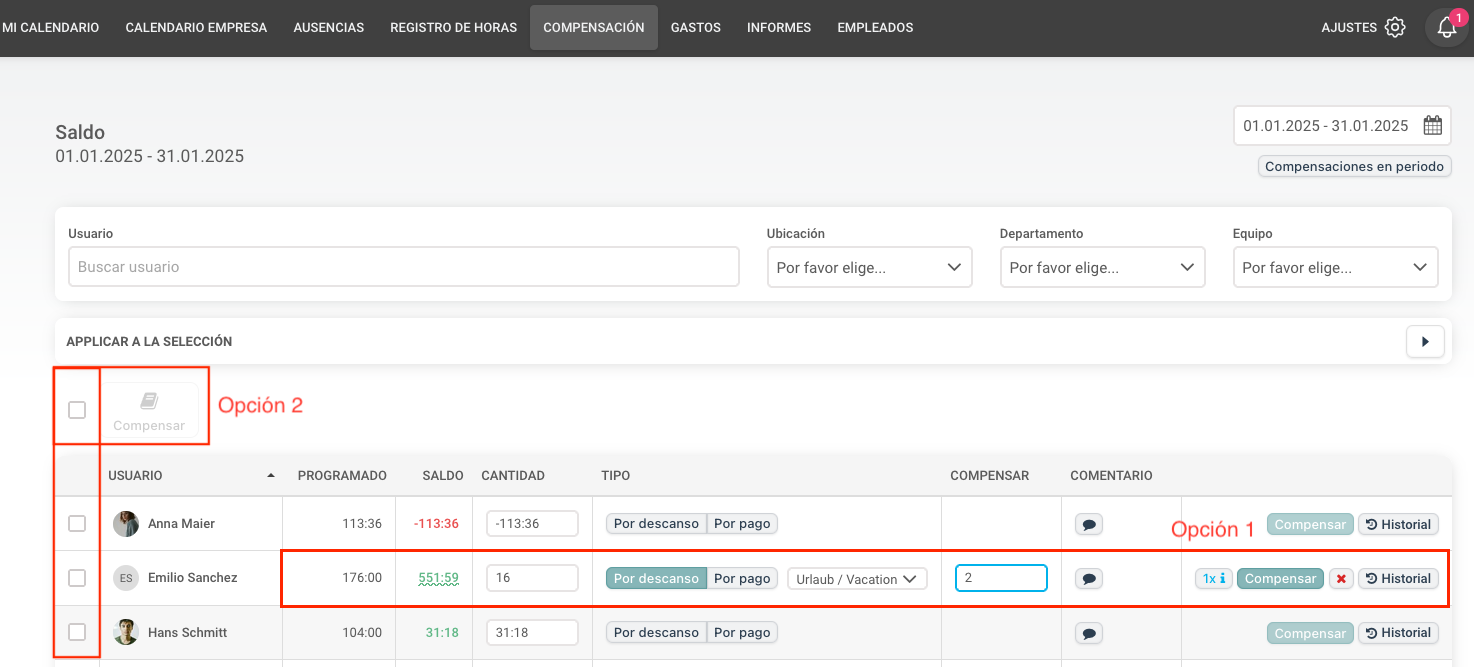Open the date range calendar icon
Image resolution: width=1474 pixels, height=667 pixels.
tap(1432, 126)
